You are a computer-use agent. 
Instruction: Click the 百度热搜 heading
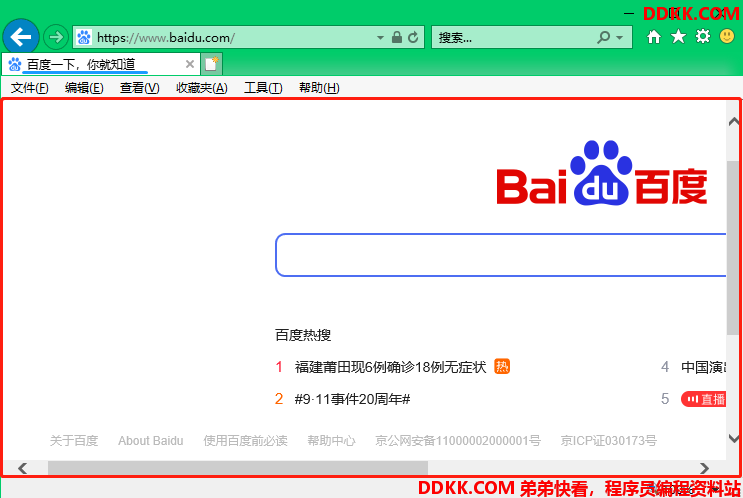[303, 335]
